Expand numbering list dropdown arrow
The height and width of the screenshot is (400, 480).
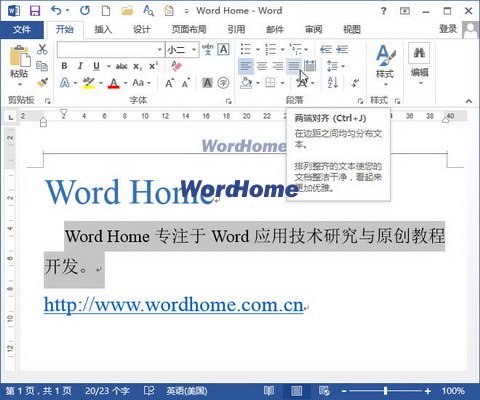point(283,50)
